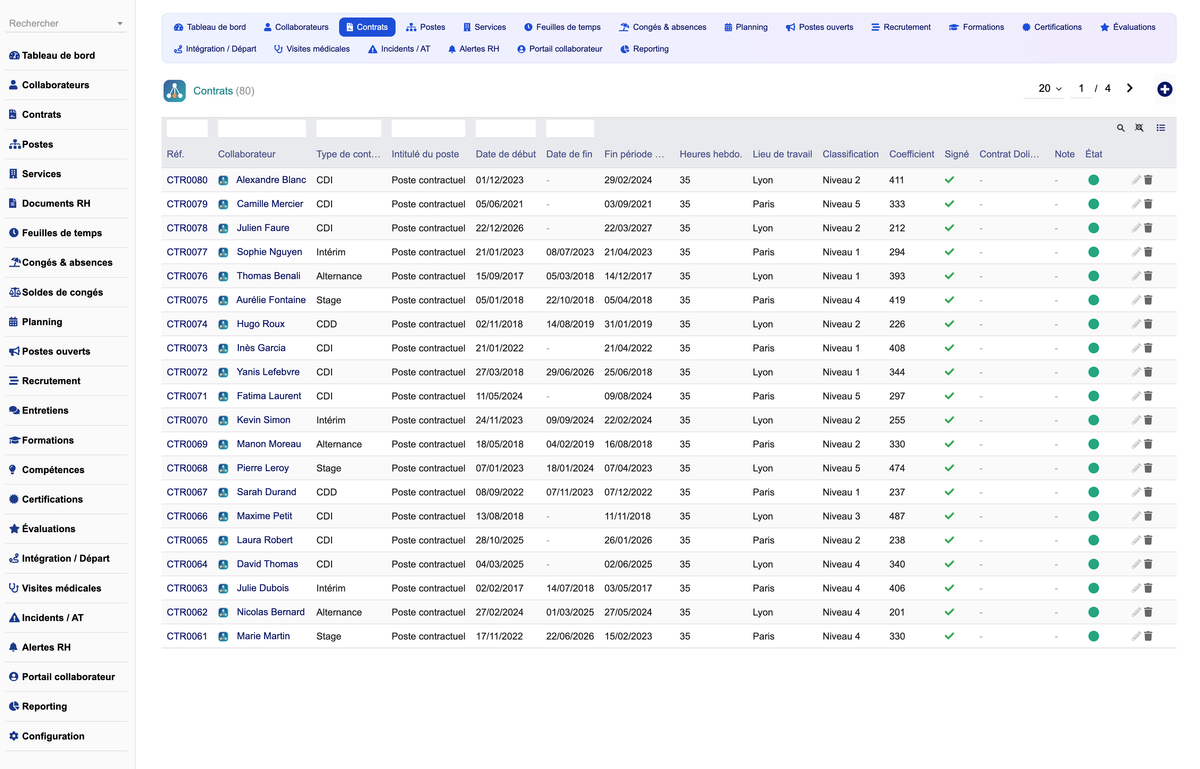This screenshot has width=1200, height=769.
Task: Click avatar icon next to Alexandre Blanc
Action: pyautogui.click(x=224, y=180)
